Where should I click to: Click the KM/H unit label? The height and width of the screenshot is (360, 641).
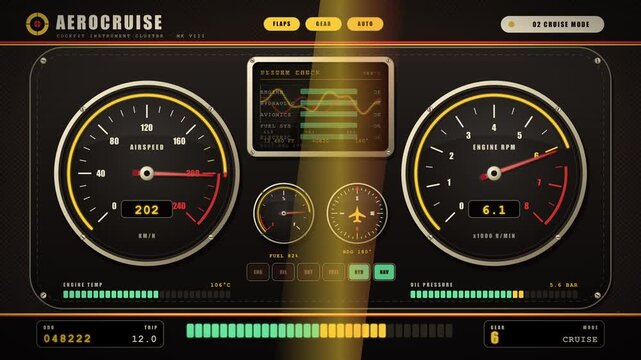(x=147, y=236)
